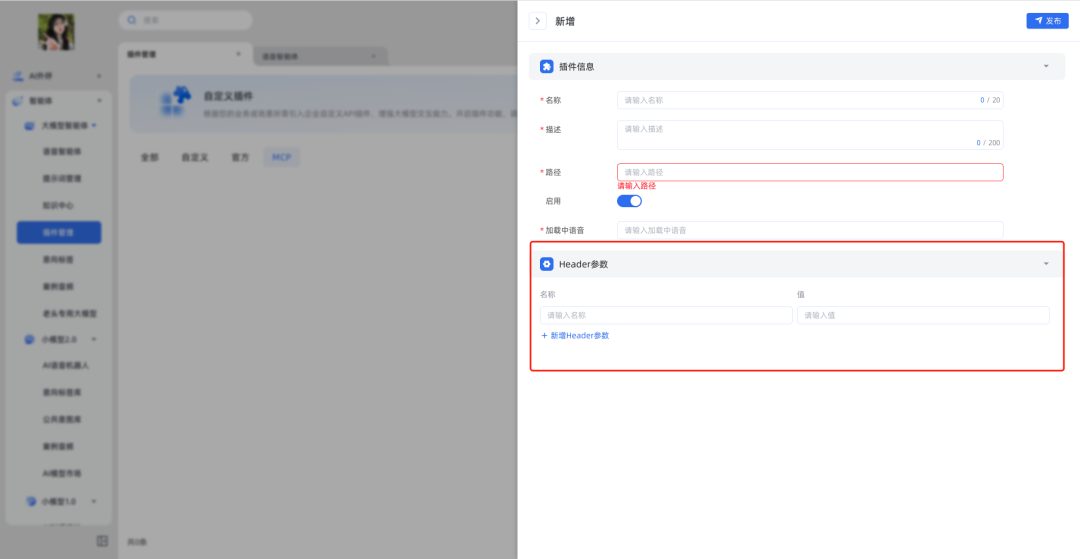Viewport: 1080px width, 559px height.
Task: Collapse the 新增 side panel with the arrow
Action: pyautogui.click(x=538, y=21)
